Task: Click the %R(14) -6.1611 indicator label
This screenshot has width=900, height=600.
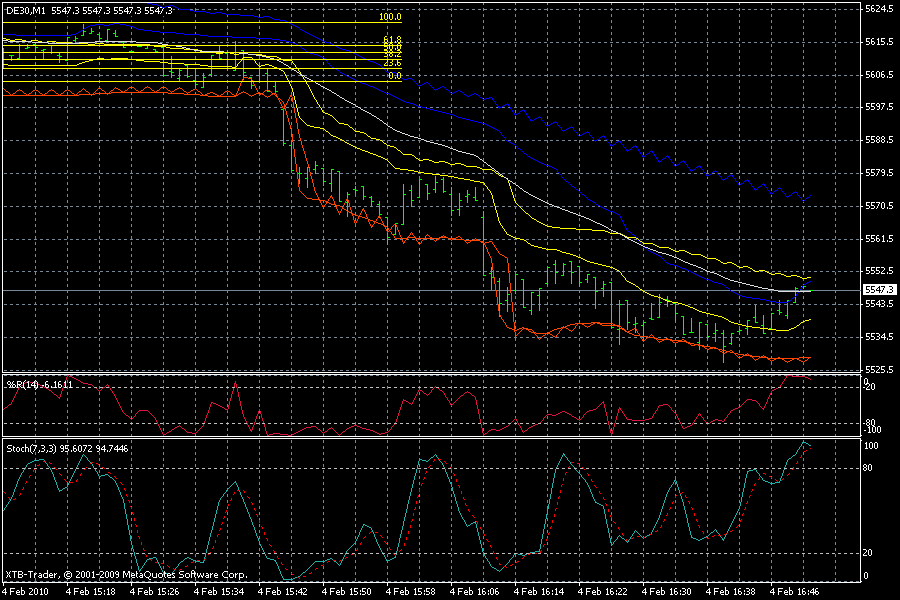Action: (x=40, y=385)
